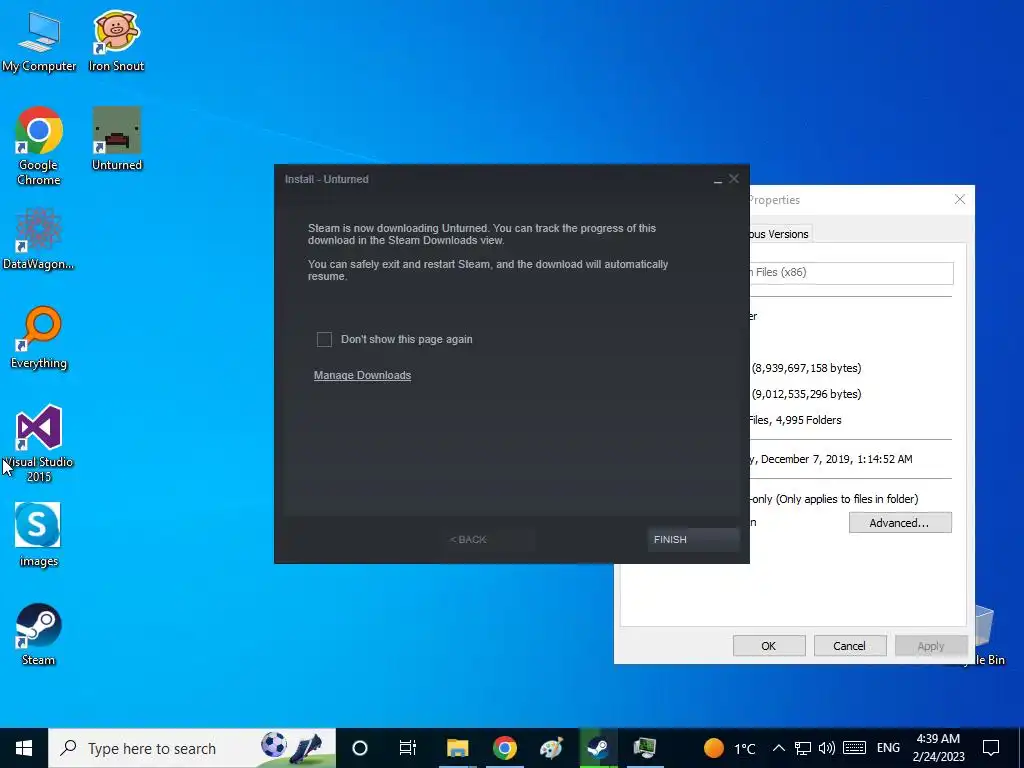Select the Recycle Bin behind Properties window
Viewport: 1024px width, 768px height.
point(985,633)
